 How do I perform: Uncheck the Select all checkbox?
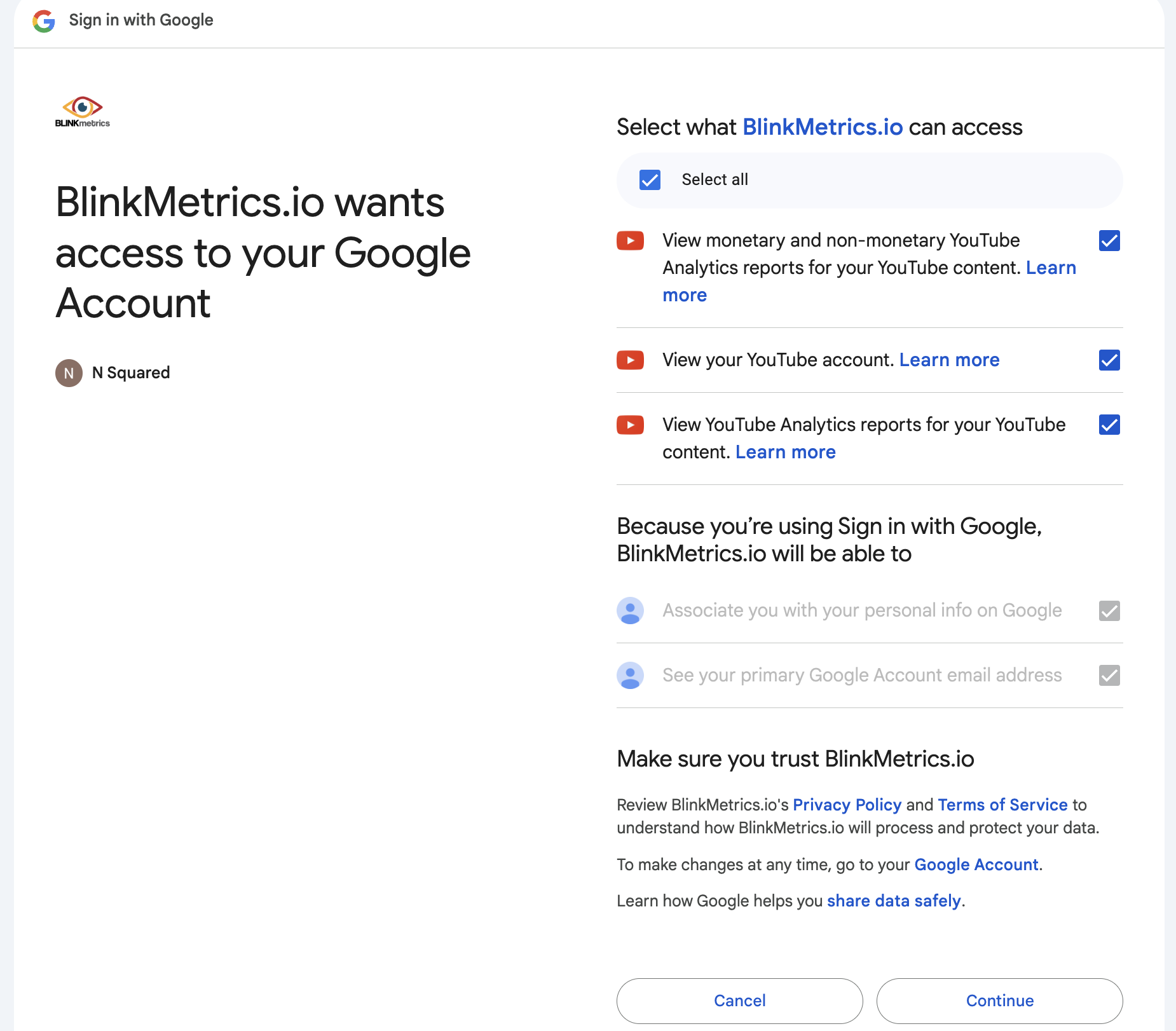click(x=649, y=180)
